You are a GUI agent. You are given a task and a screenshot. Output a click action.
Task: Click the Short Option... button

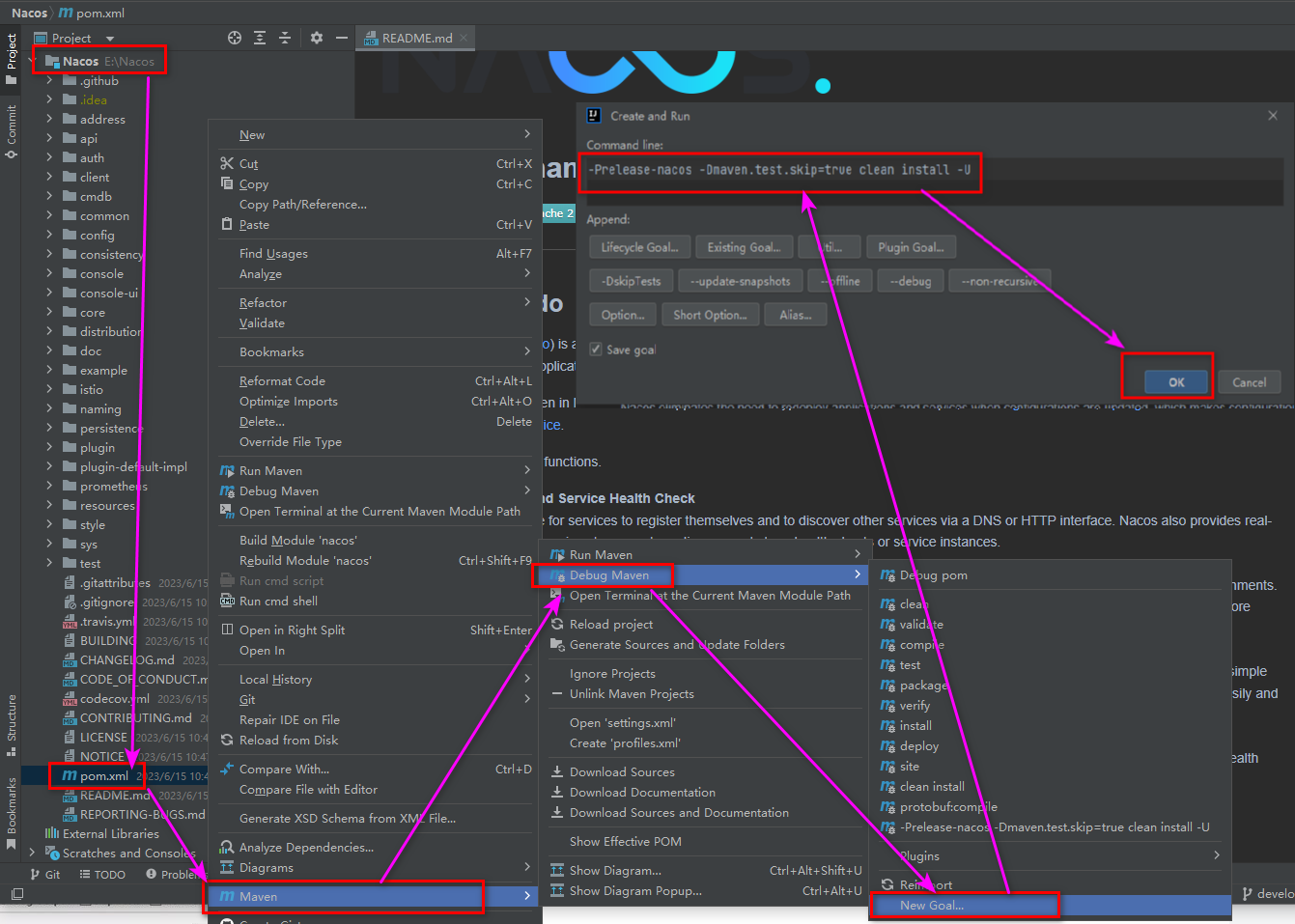coord(710,315)
